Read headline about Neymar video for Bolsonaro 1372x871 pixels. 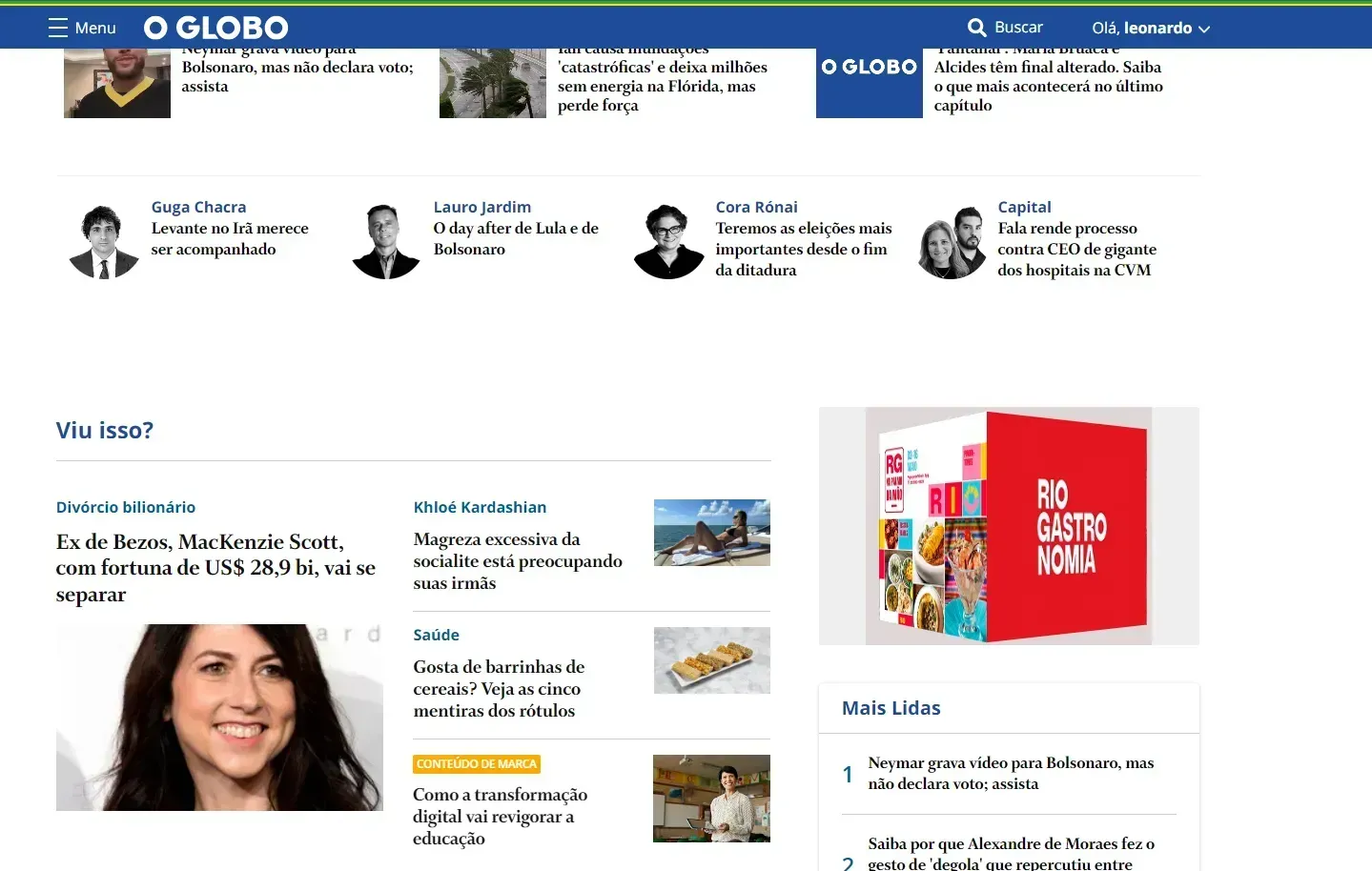coord(297,71)
